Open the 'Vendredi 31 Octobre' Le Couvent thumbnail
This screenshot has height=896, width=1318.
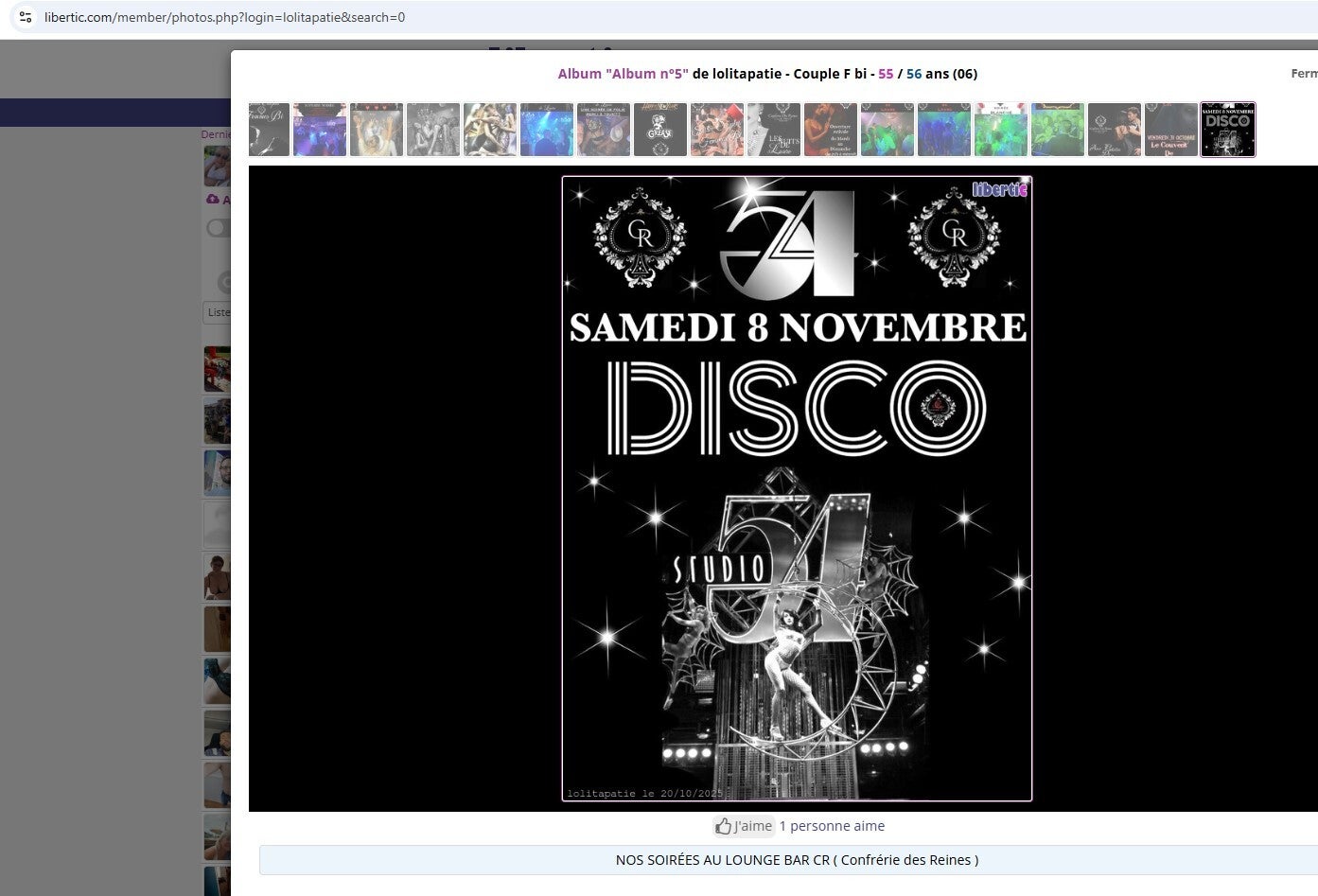pos(1171,130)
